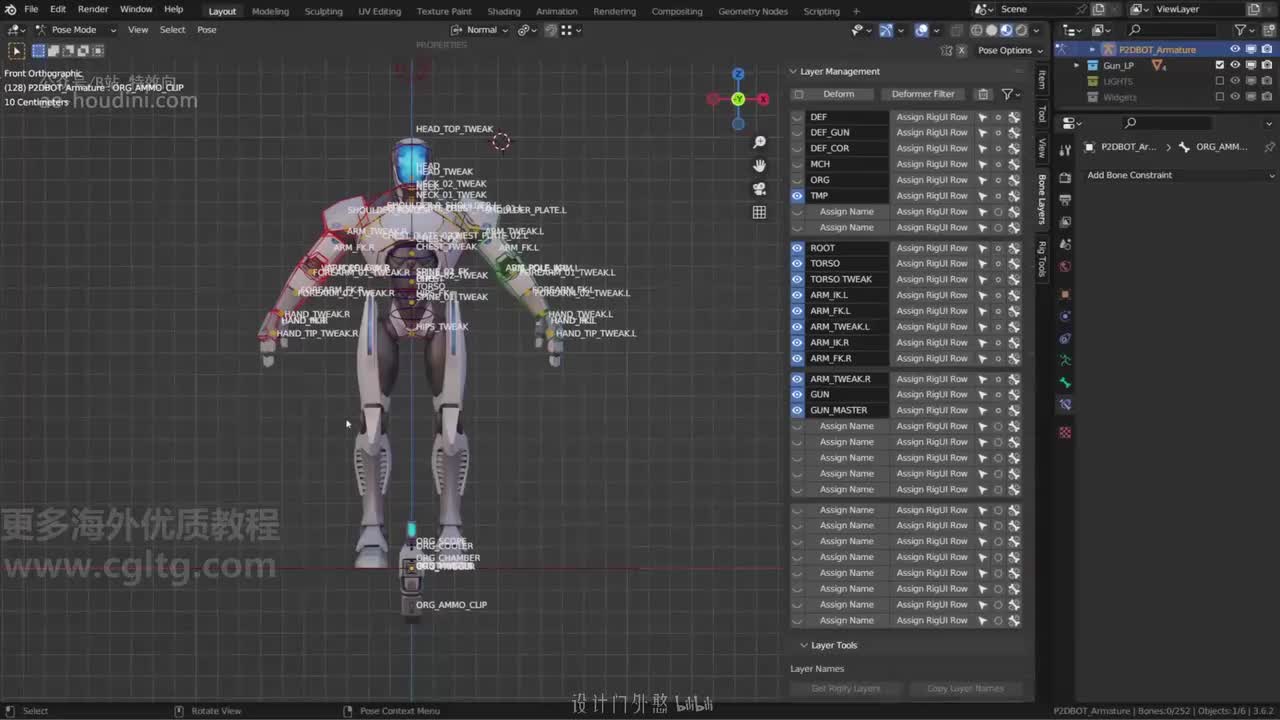Select solid viewport shading icon
The image size is (1280, 720).
click(x=991, y=30)
